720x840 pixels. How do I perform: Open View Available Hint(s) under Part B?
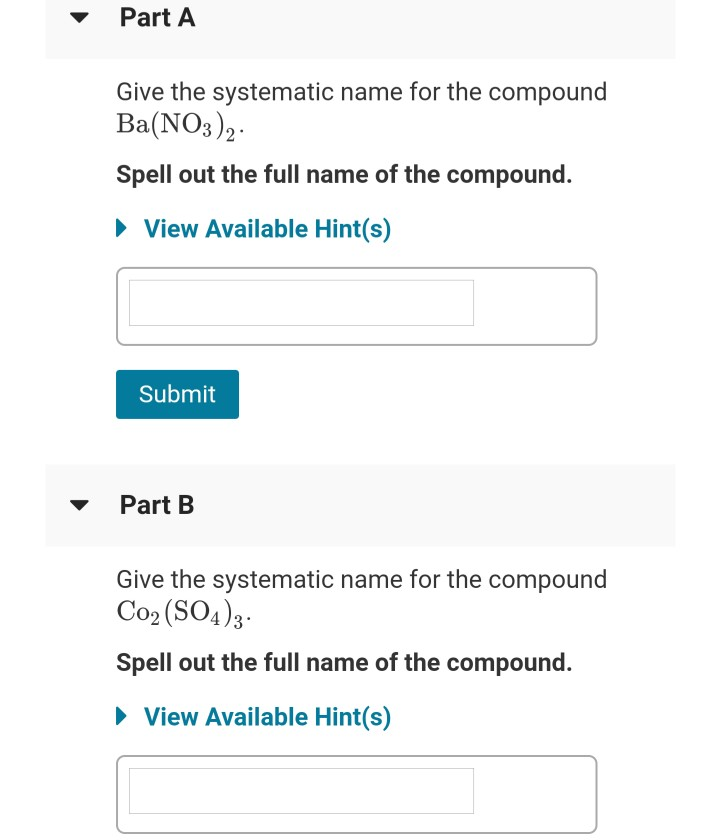click(267, 717)
